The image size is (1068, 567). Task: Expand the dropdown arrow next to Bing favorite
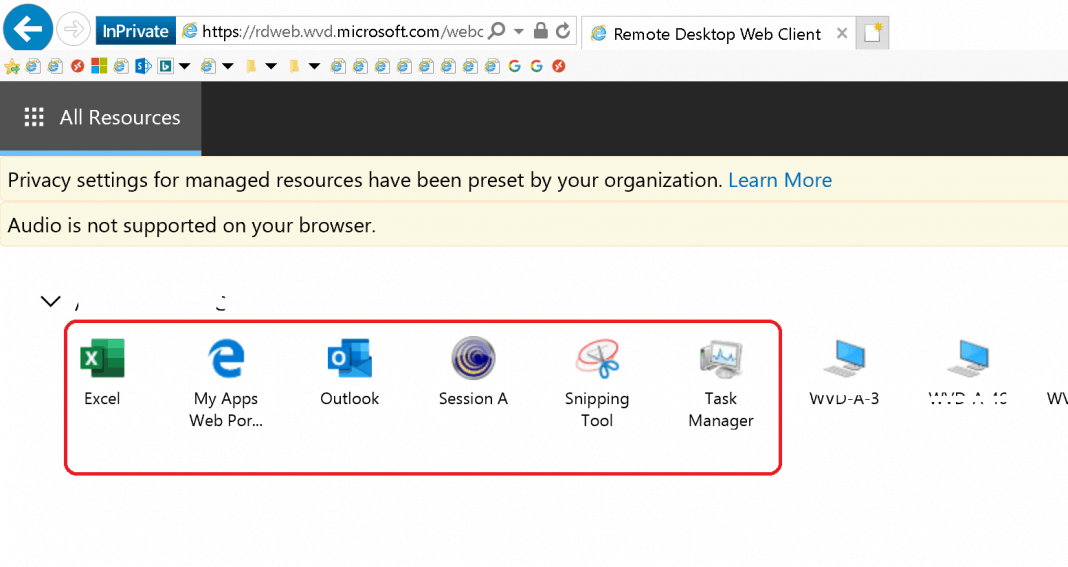185,66
